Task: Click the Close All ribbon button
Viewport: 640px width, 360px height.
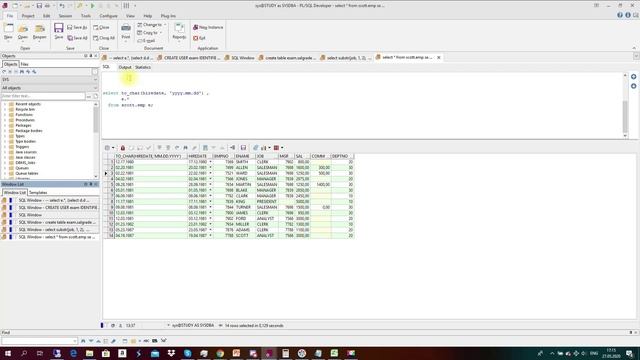Action: pos(104,38)
